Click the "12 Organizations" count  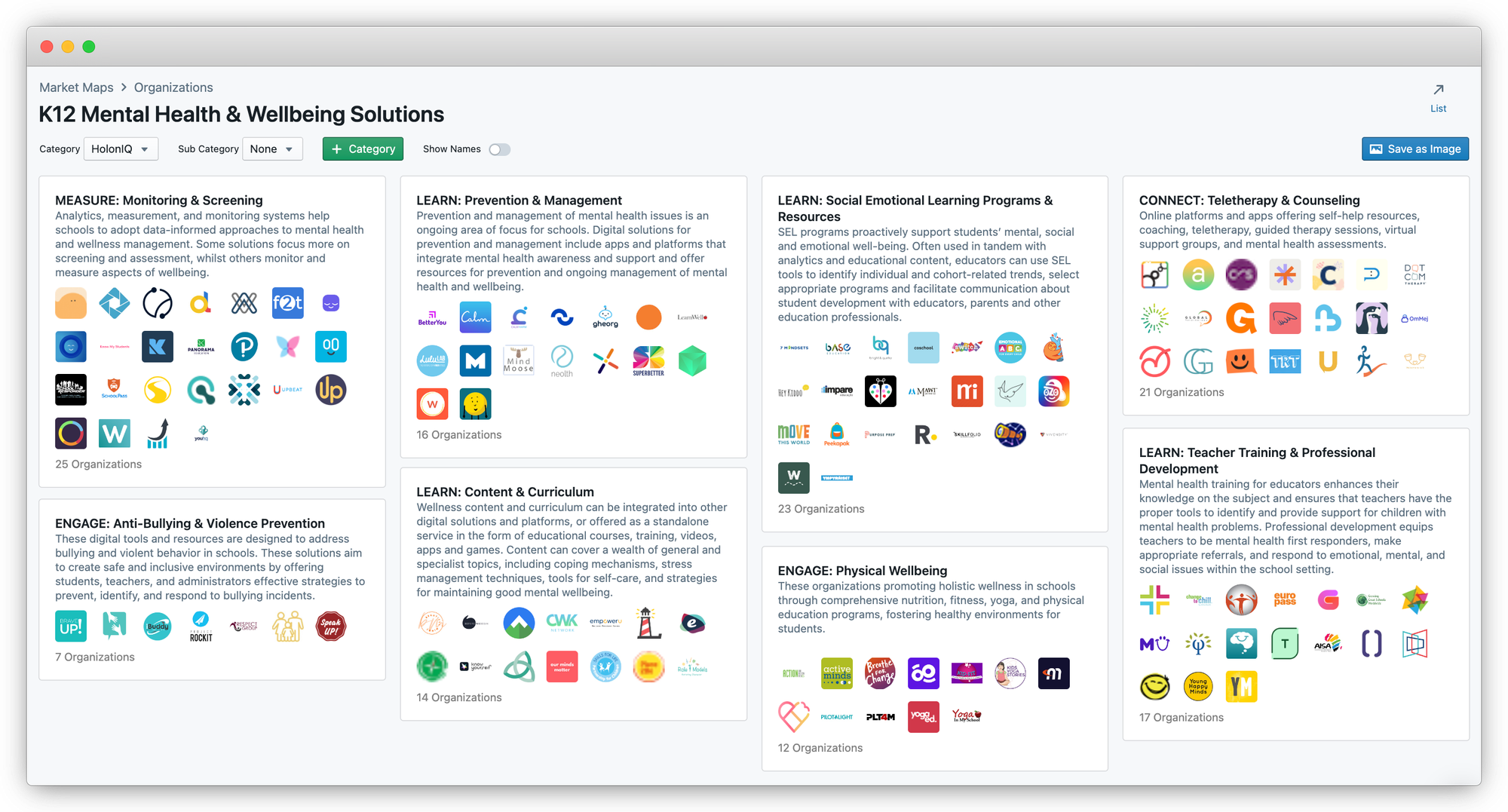(820, 748)
